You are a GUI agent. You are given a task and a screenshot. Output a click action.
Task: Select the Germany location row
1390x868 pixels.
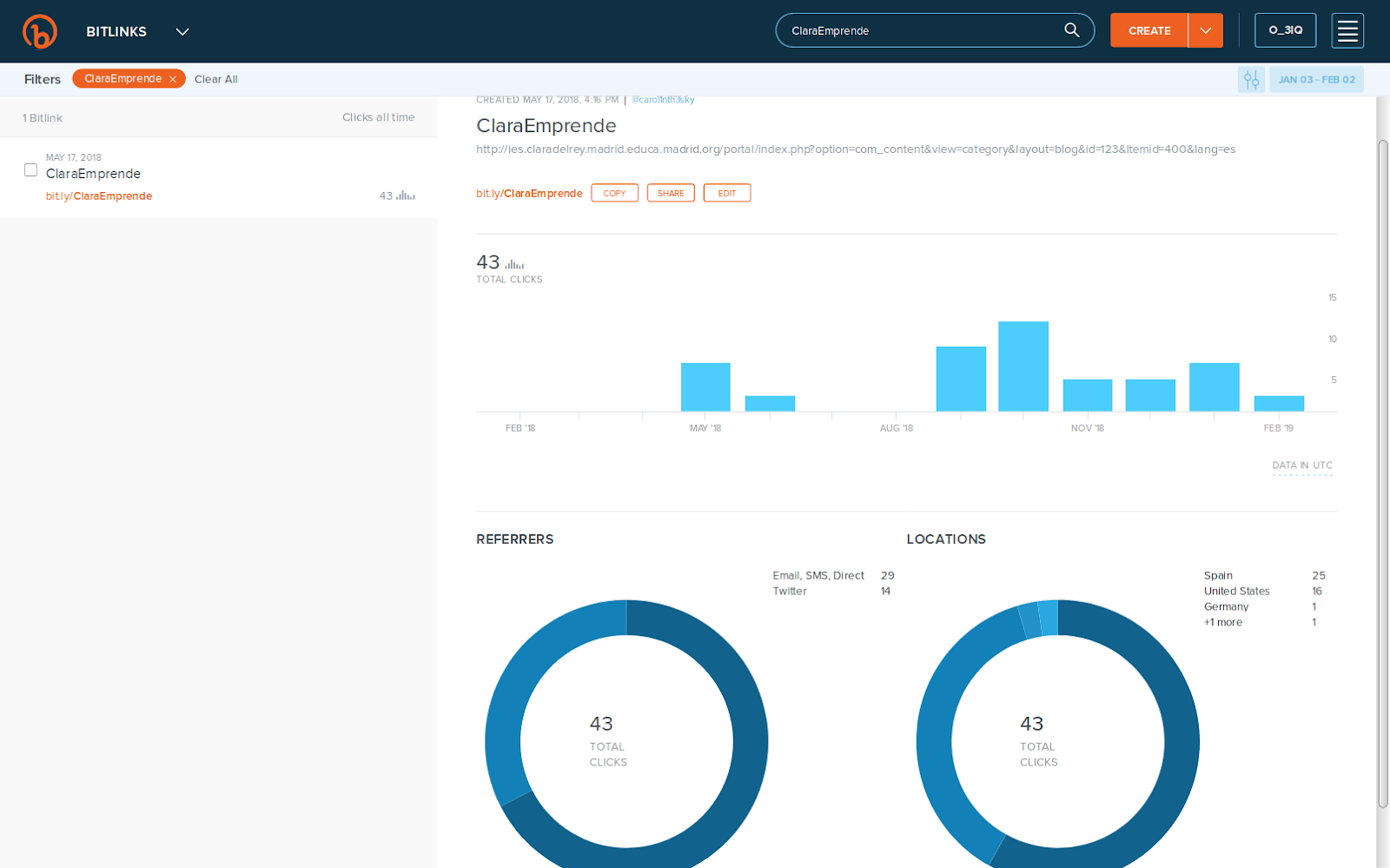(x=1260, y=607)
